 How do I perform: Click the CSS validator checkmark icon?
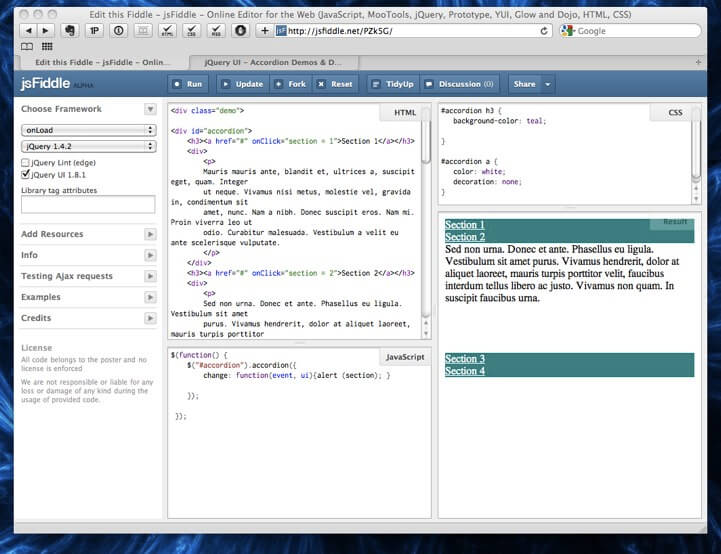tap(192, 31)
